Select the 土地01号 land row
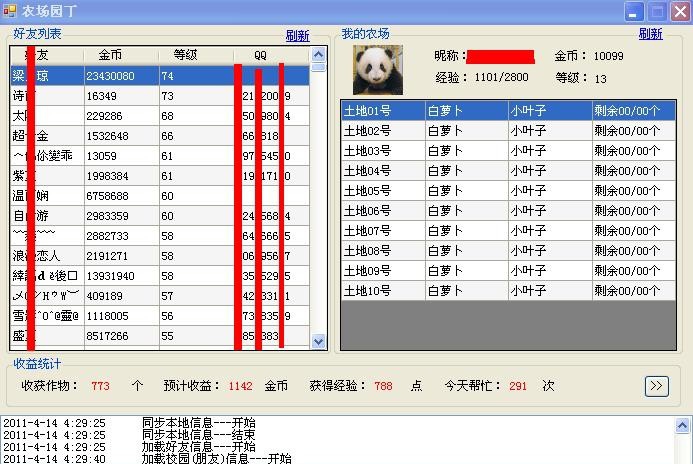 tap(508, 110)
